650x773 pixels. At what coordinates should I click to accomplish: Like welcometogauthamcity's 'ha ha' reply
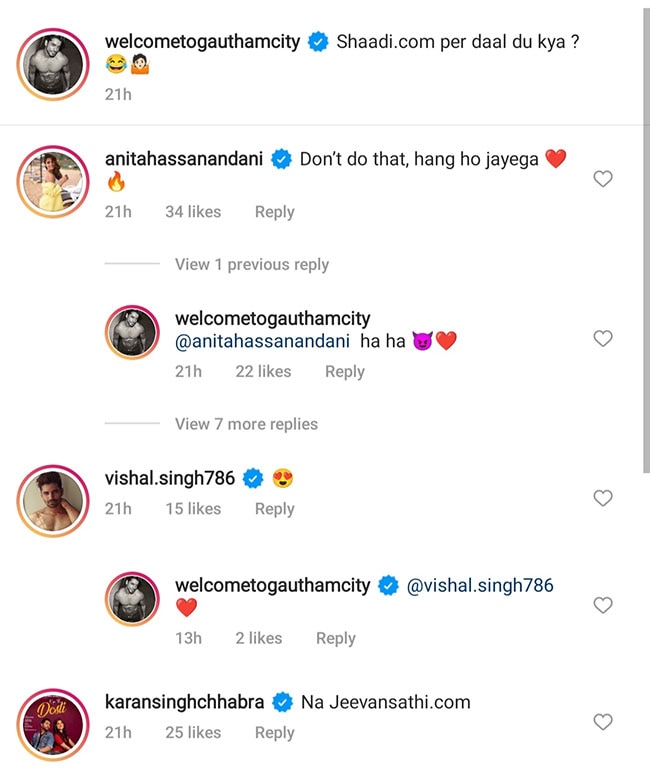pos(603,339)
